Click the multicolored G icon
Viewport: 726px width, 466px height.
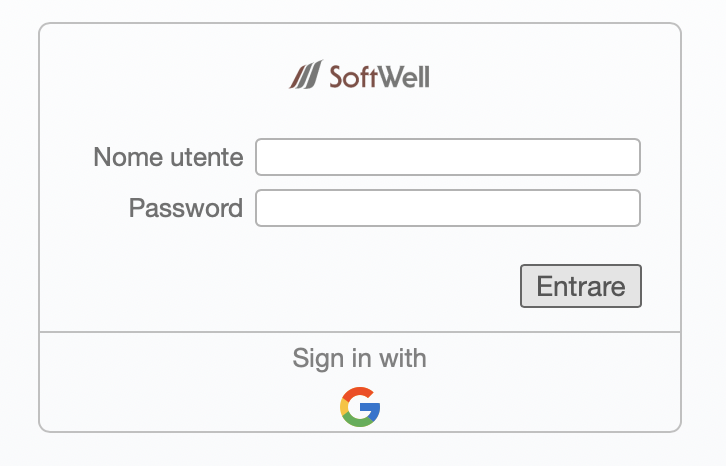[x=360, y=407]
